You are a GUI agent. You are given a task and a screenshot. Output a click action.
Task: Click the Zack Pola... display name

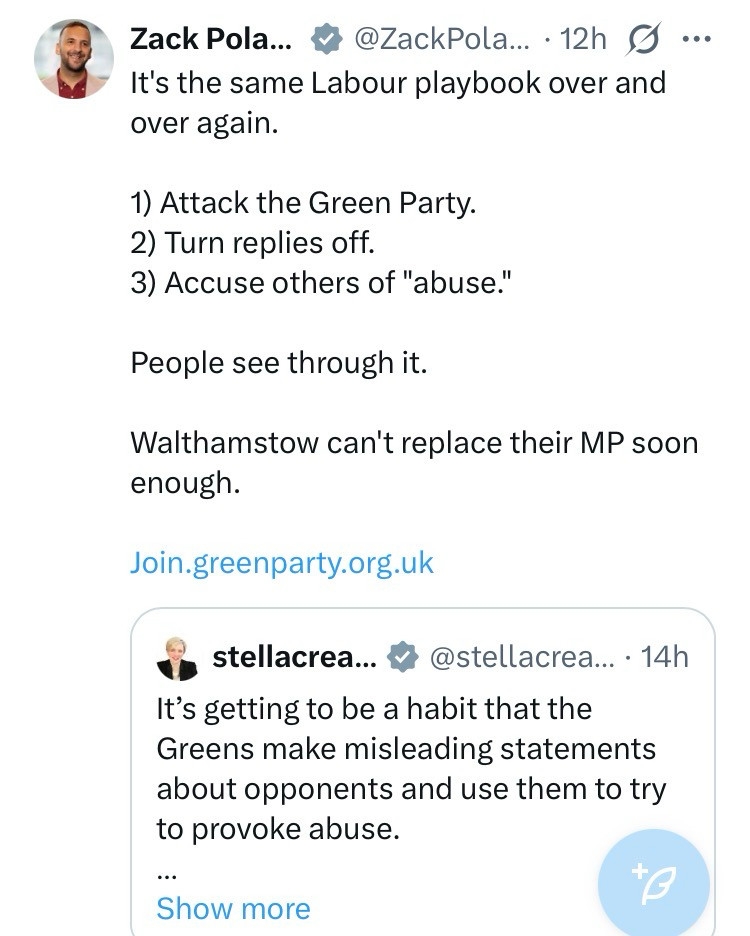tap(211, 38)
